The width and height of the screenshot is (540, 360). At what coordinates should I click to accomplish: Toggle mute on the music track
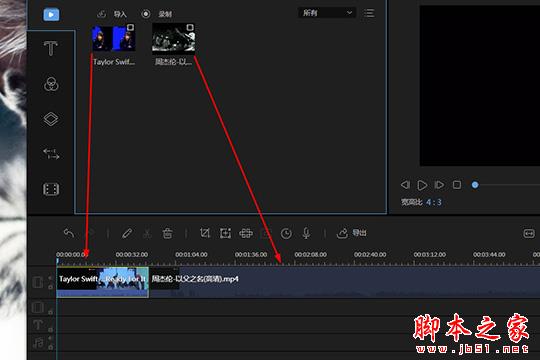point(50,338)
